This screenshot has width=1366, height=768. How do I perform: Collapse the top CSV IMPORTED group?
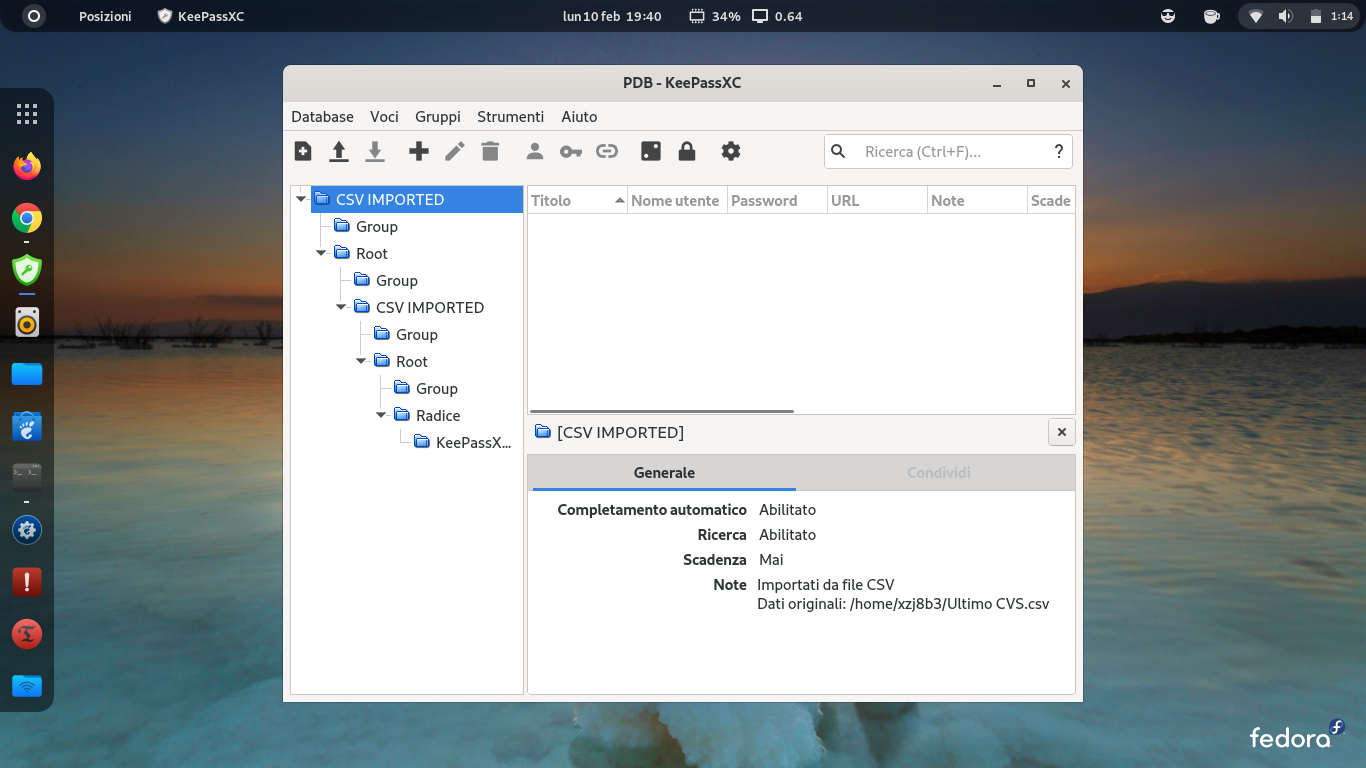click(301, 199)
